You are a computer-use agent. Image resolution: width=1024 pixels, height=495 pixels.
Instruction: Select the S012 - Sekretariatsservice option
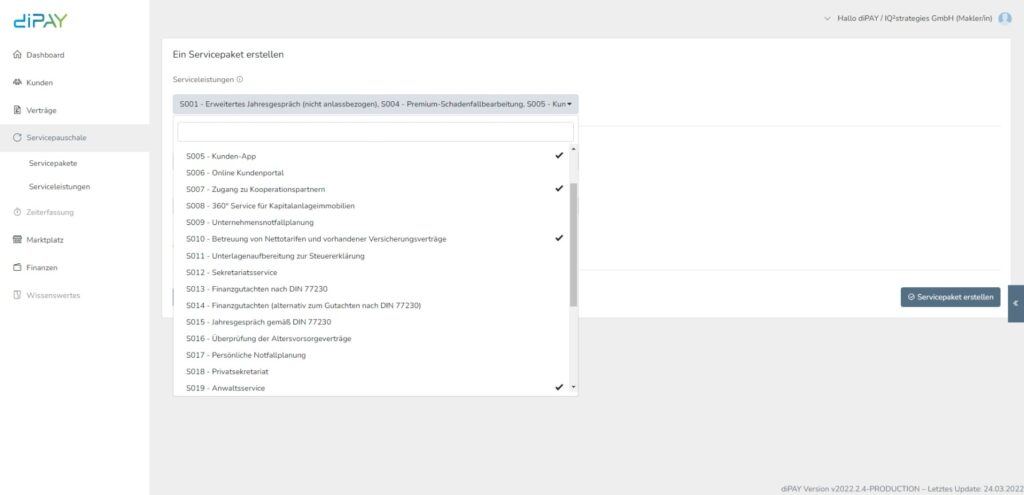click(x=374, y=272)
